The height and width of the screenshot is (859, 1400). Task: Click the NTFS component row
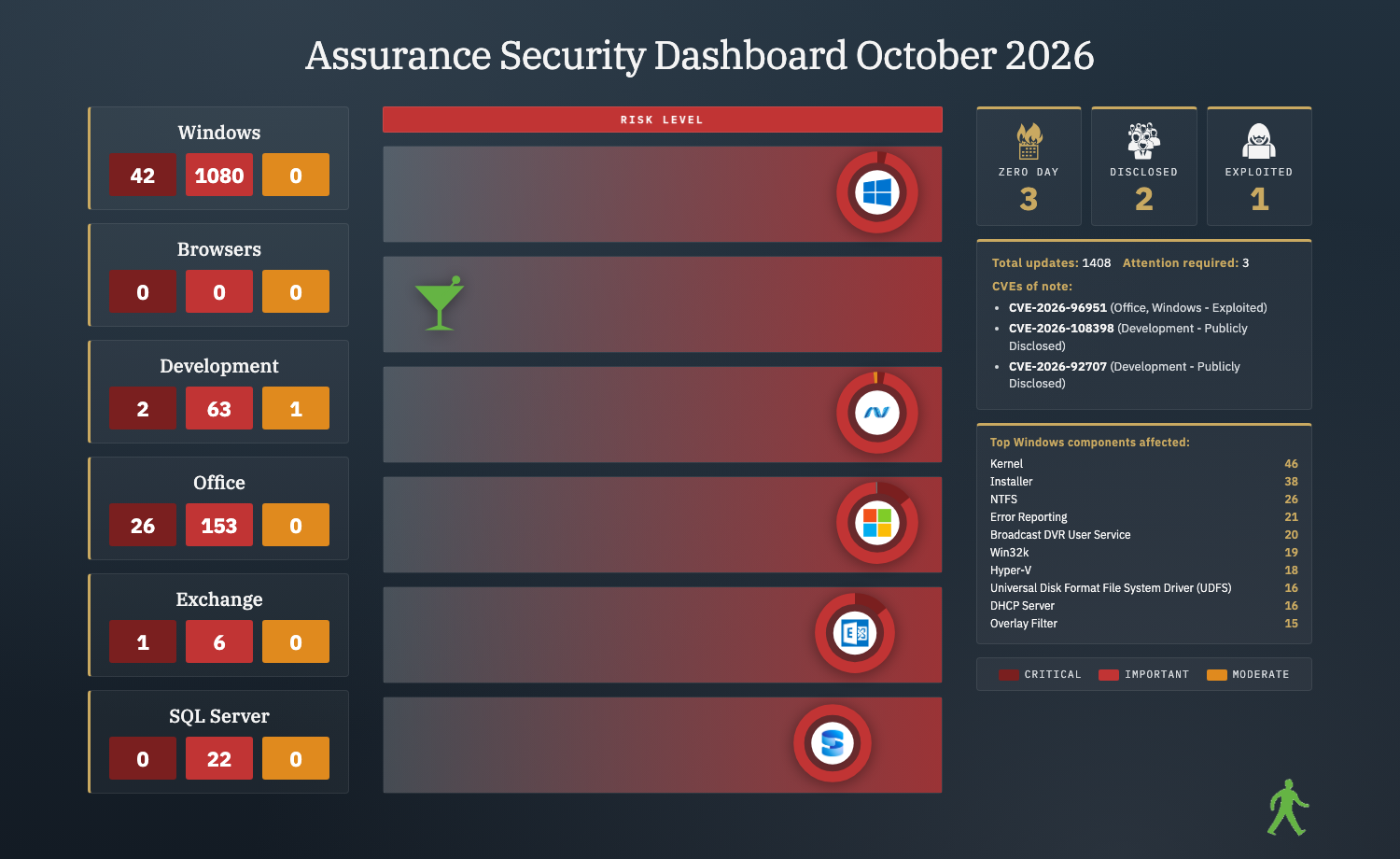[x=1144, y=500]
